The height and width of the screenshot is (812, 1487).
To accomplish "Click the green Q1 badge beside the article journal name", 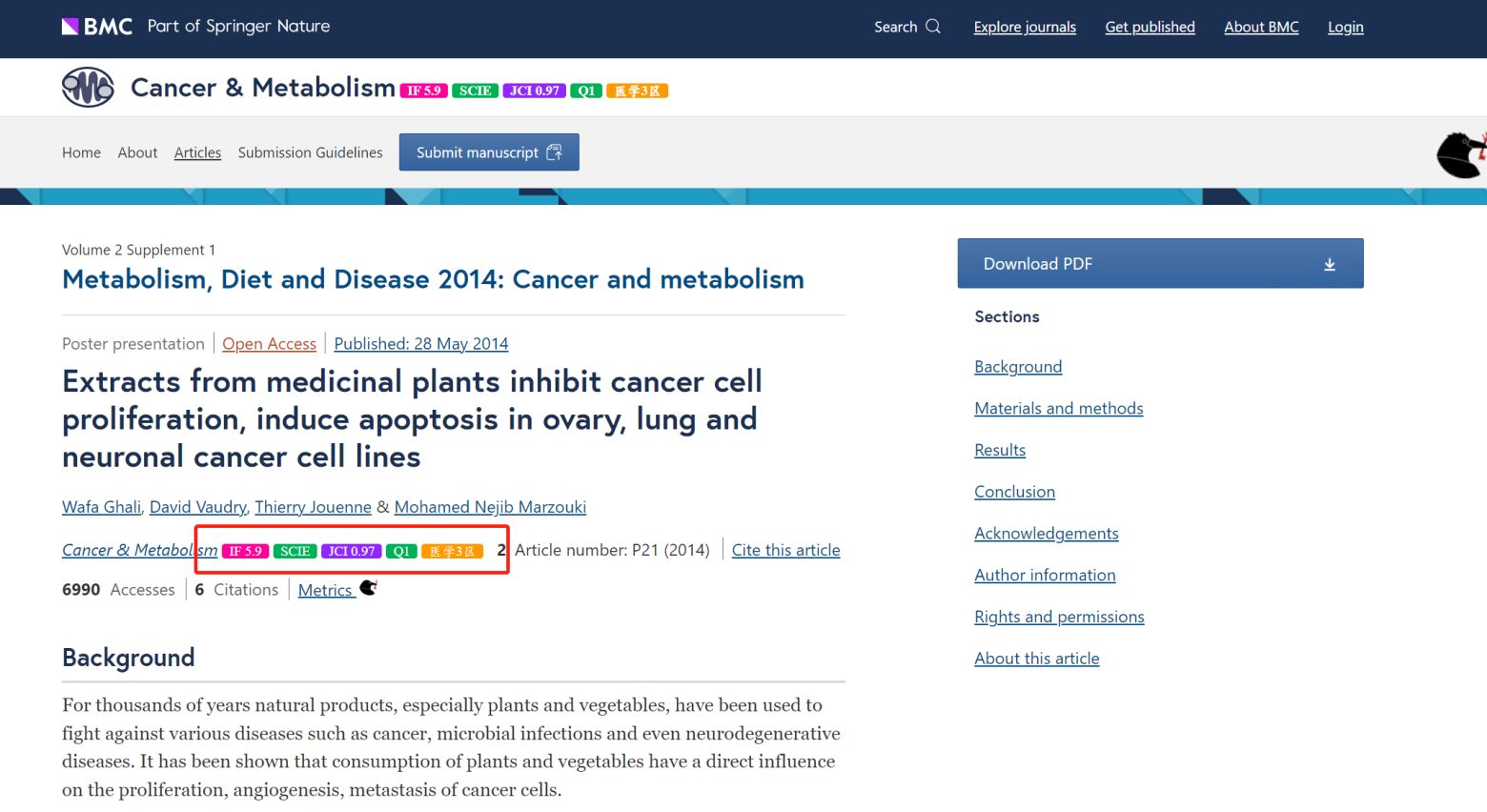I will click(401, 551).
